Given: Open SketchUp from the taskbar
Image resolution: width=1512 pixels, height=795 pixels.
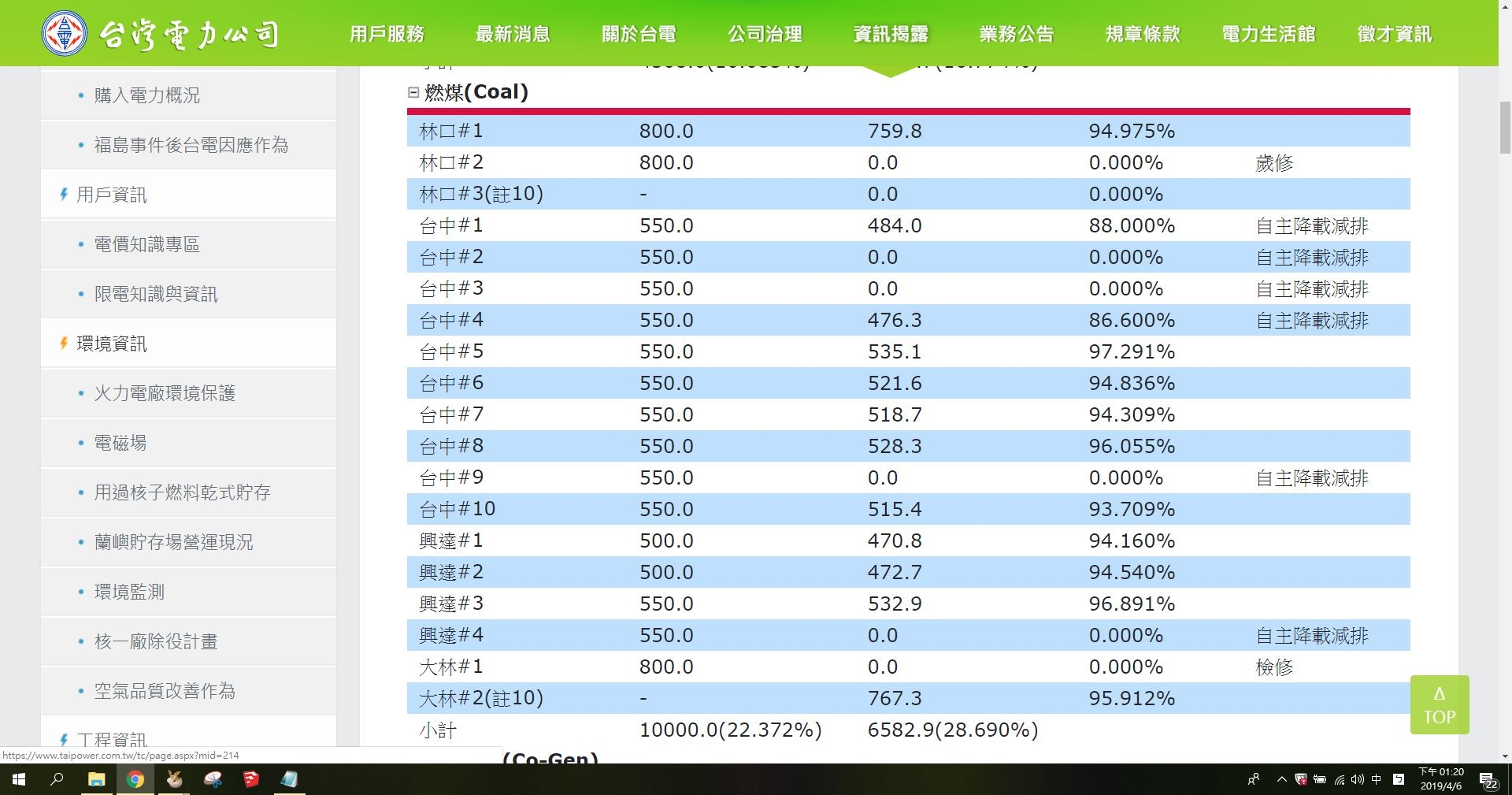Looking at the screenshot, I should coord(251,779).
